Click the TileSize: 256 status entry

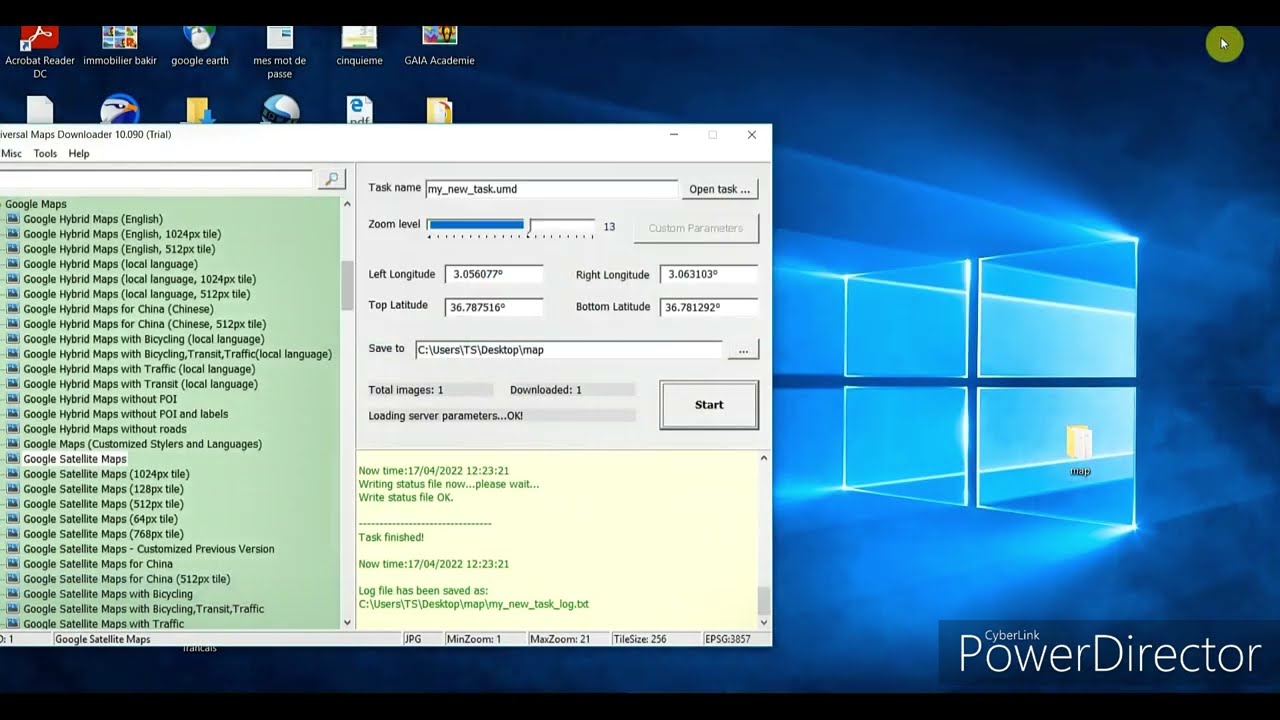tap(640, 639)
